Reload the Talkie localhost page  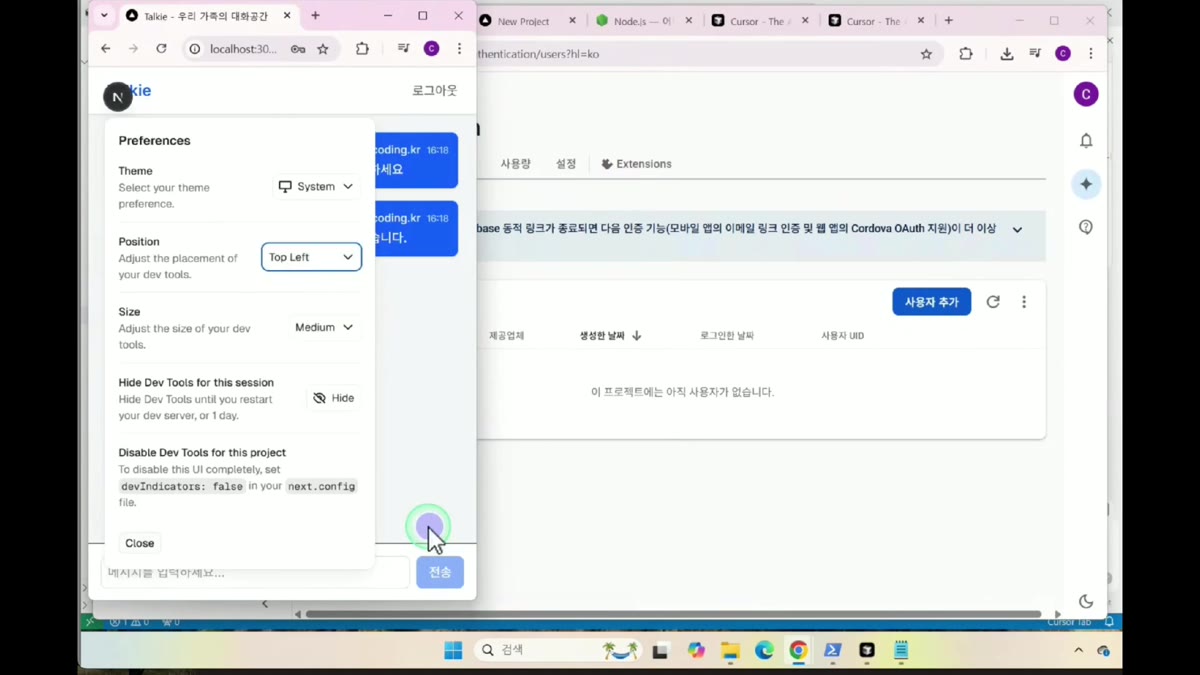(161, 48)
